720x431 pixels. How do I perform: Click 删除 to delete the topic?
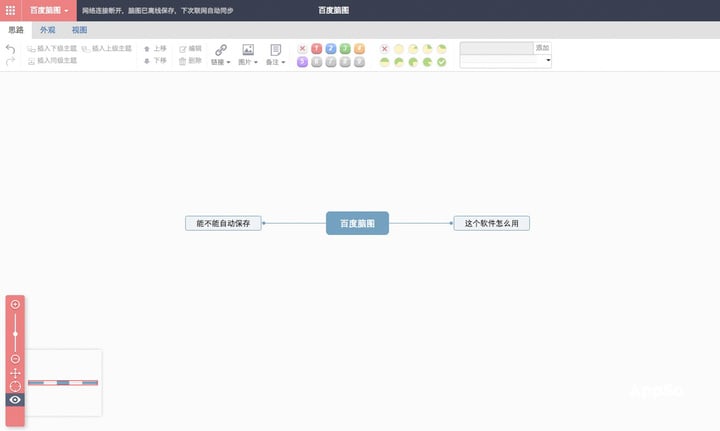[x=191, y=61]
